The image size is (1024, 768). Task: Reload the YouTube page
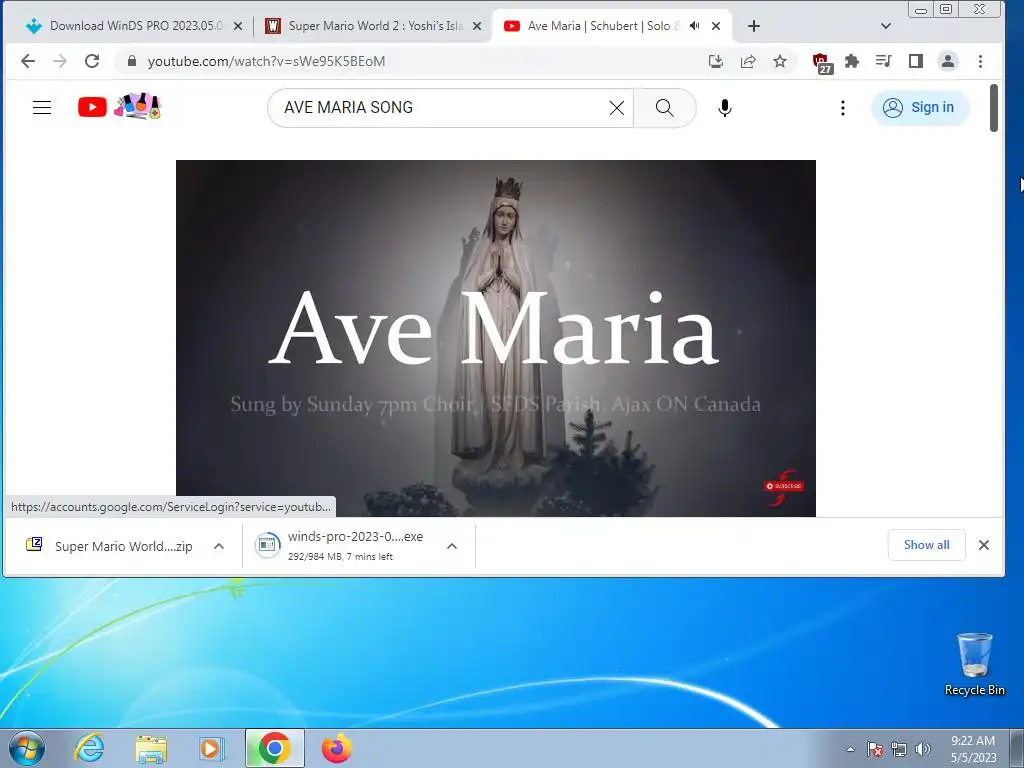tap(92, 61)
